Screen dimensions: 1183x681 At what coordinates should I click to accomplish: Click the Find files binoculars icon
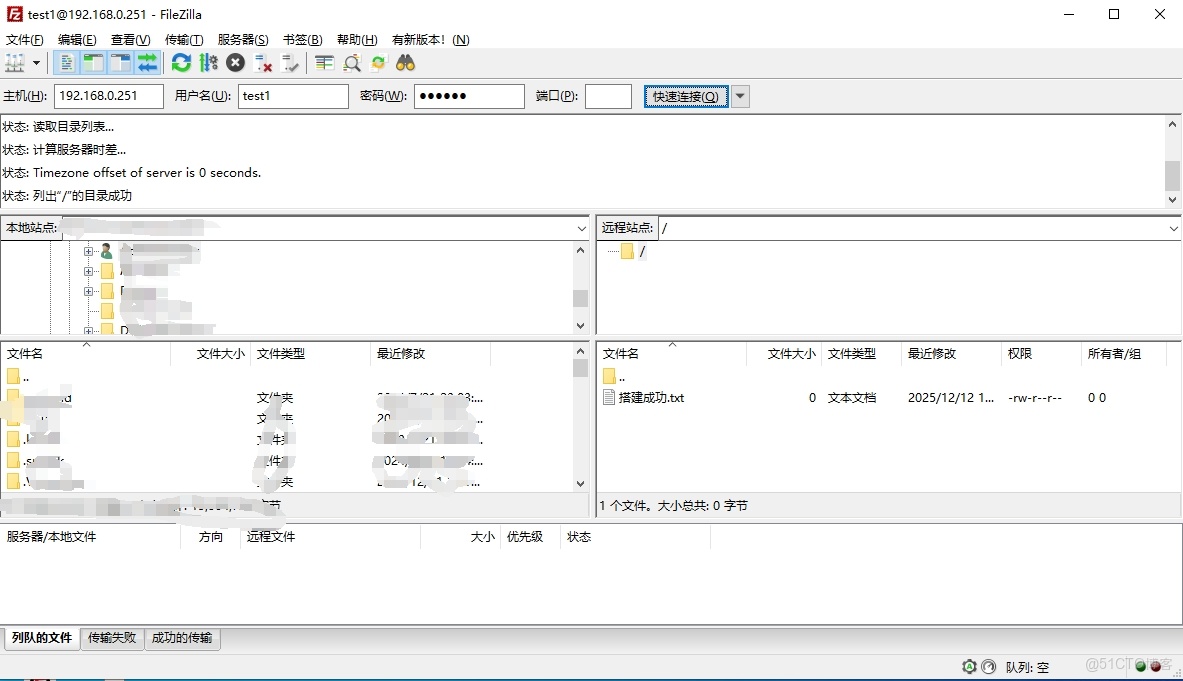(405, 62)
